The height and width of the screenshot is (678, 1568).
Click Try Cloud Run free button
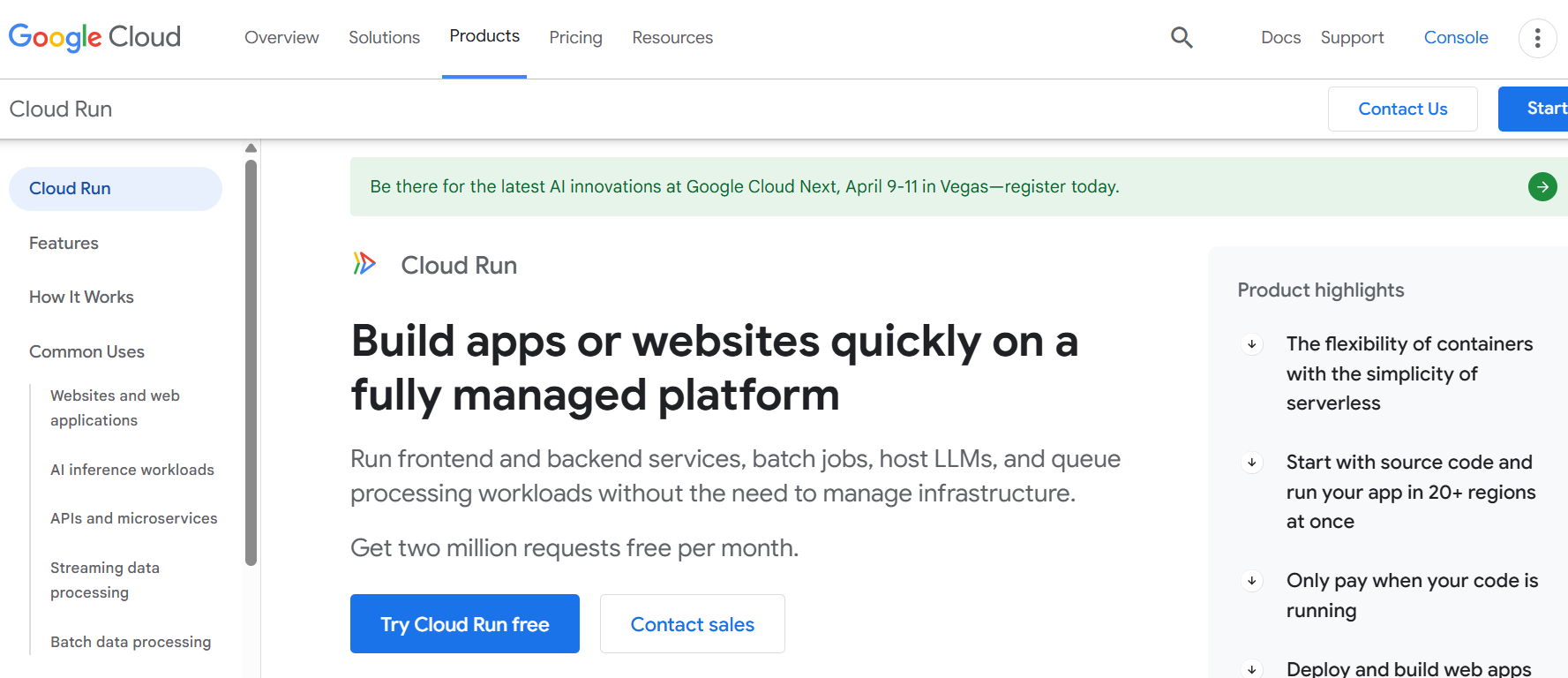465,624
